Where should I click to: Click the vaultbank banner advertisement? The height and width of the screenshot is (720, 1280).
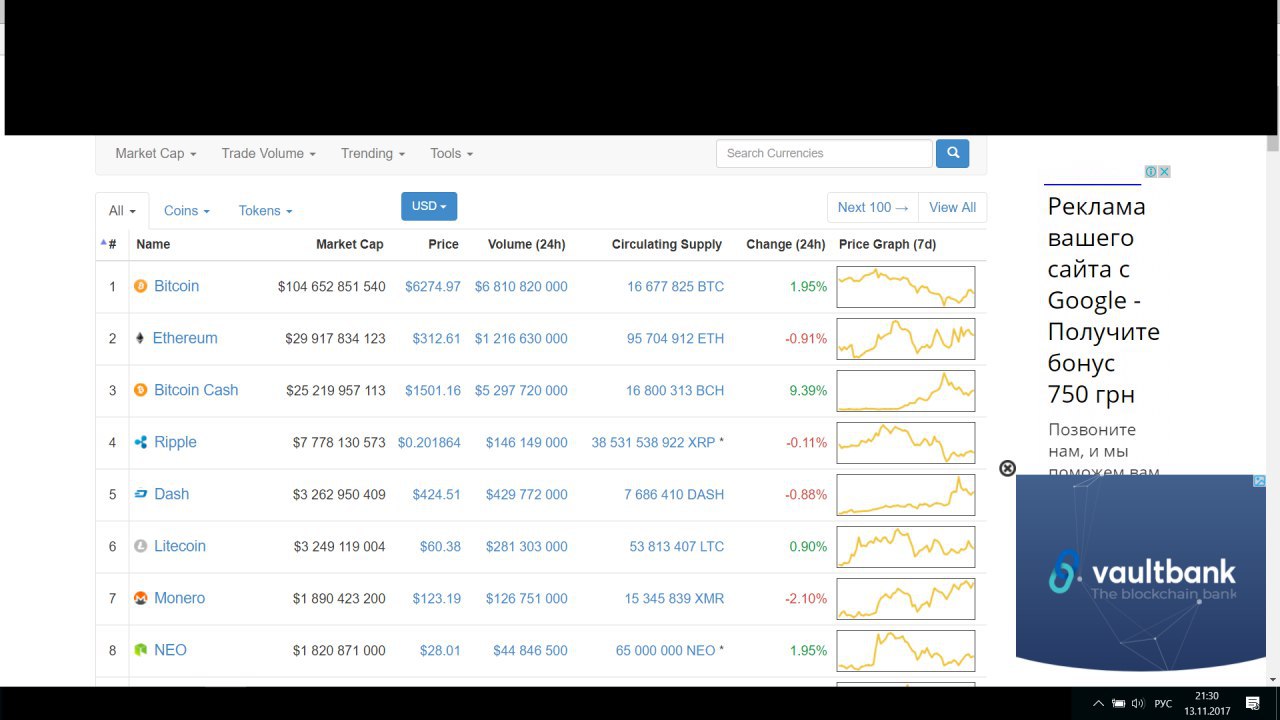pos(1141,573)
